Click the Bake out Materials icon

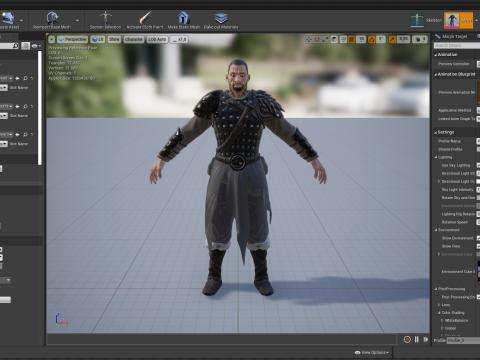tap(221, 18)
